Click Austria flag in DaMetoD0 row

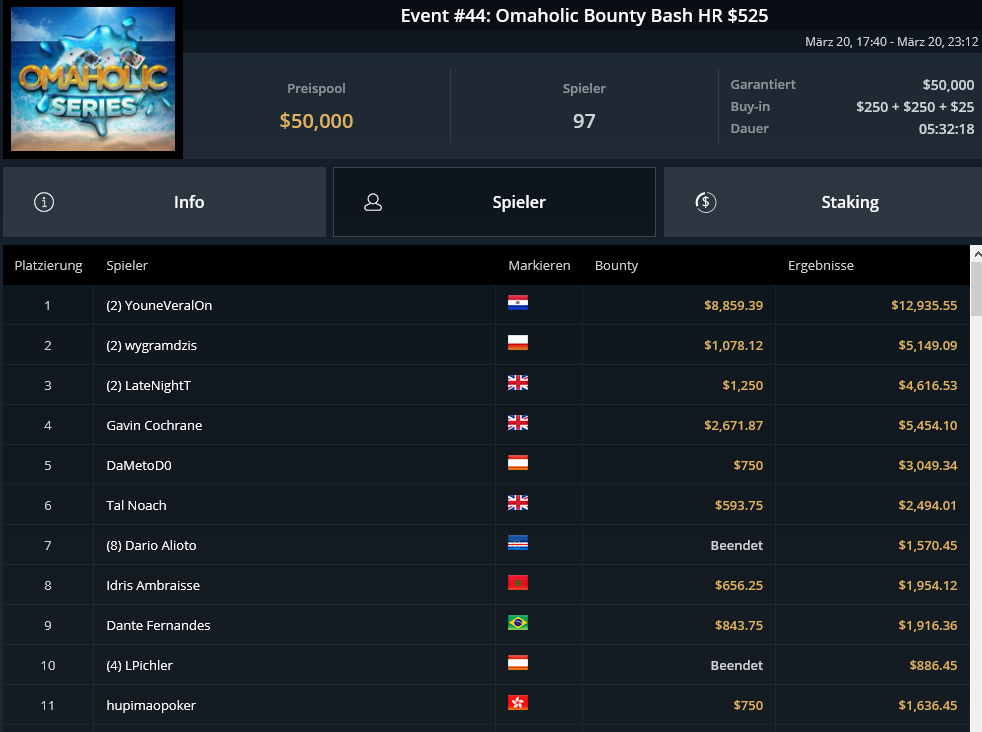[x=518, y=463]
